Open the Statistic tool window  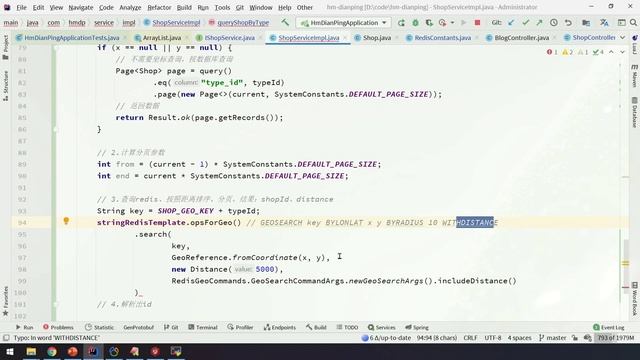(99, 327)
